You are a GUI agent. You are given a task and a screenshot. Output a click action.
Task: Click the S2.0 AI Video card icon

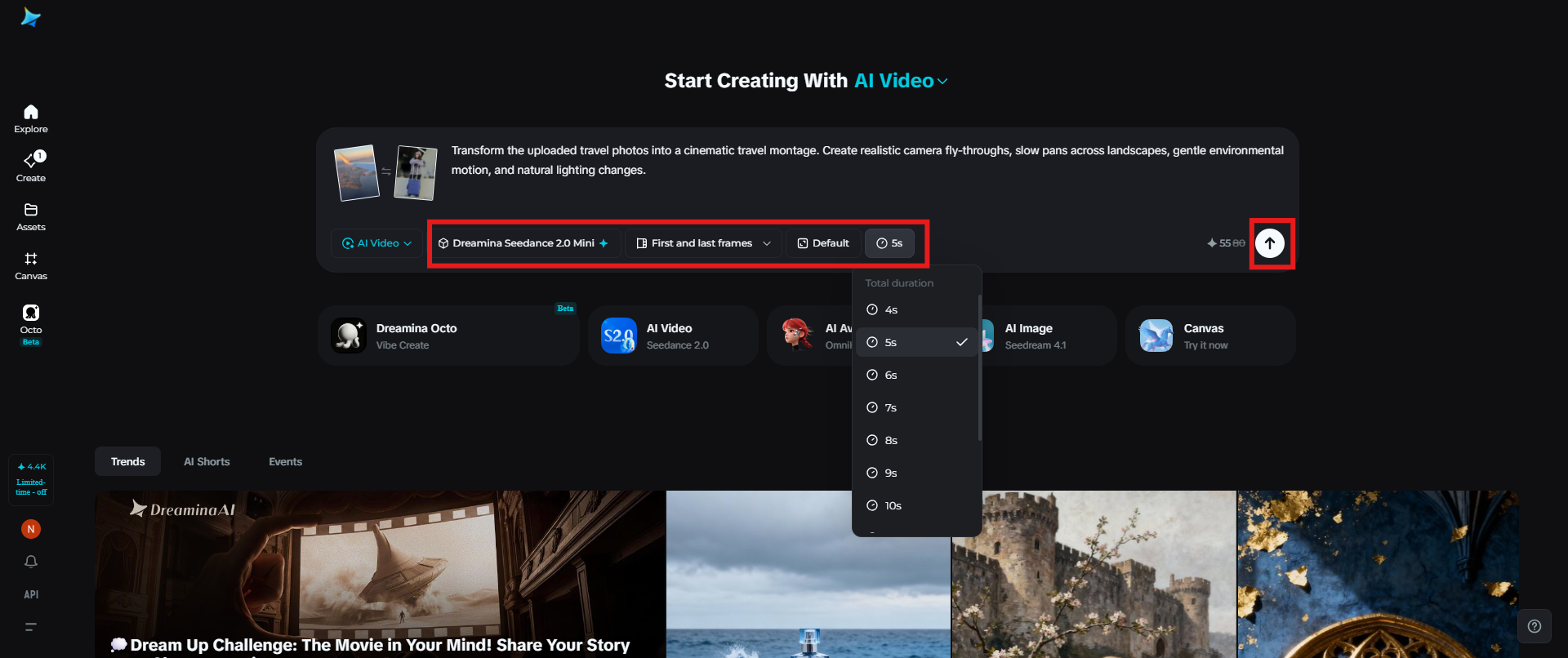[x=619, y=336]
